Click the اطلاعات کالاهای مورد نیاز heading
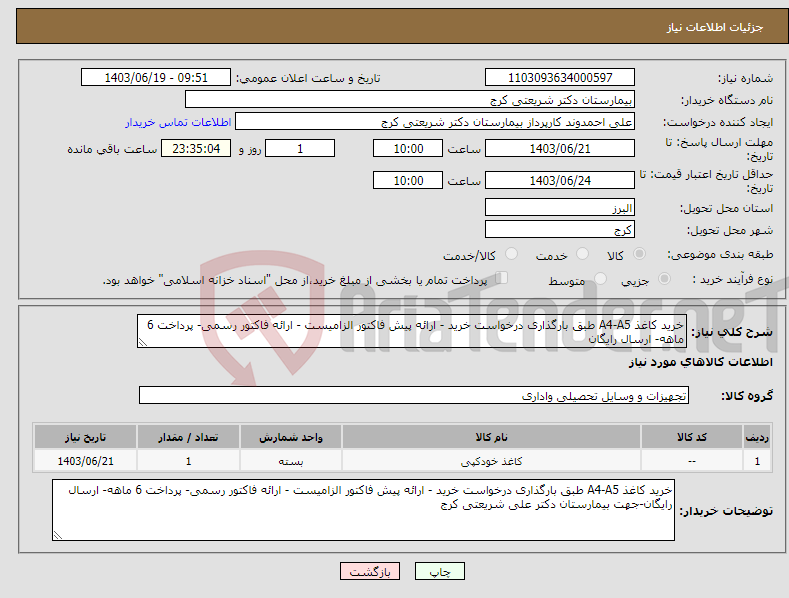789x598 pixels. 700,362
